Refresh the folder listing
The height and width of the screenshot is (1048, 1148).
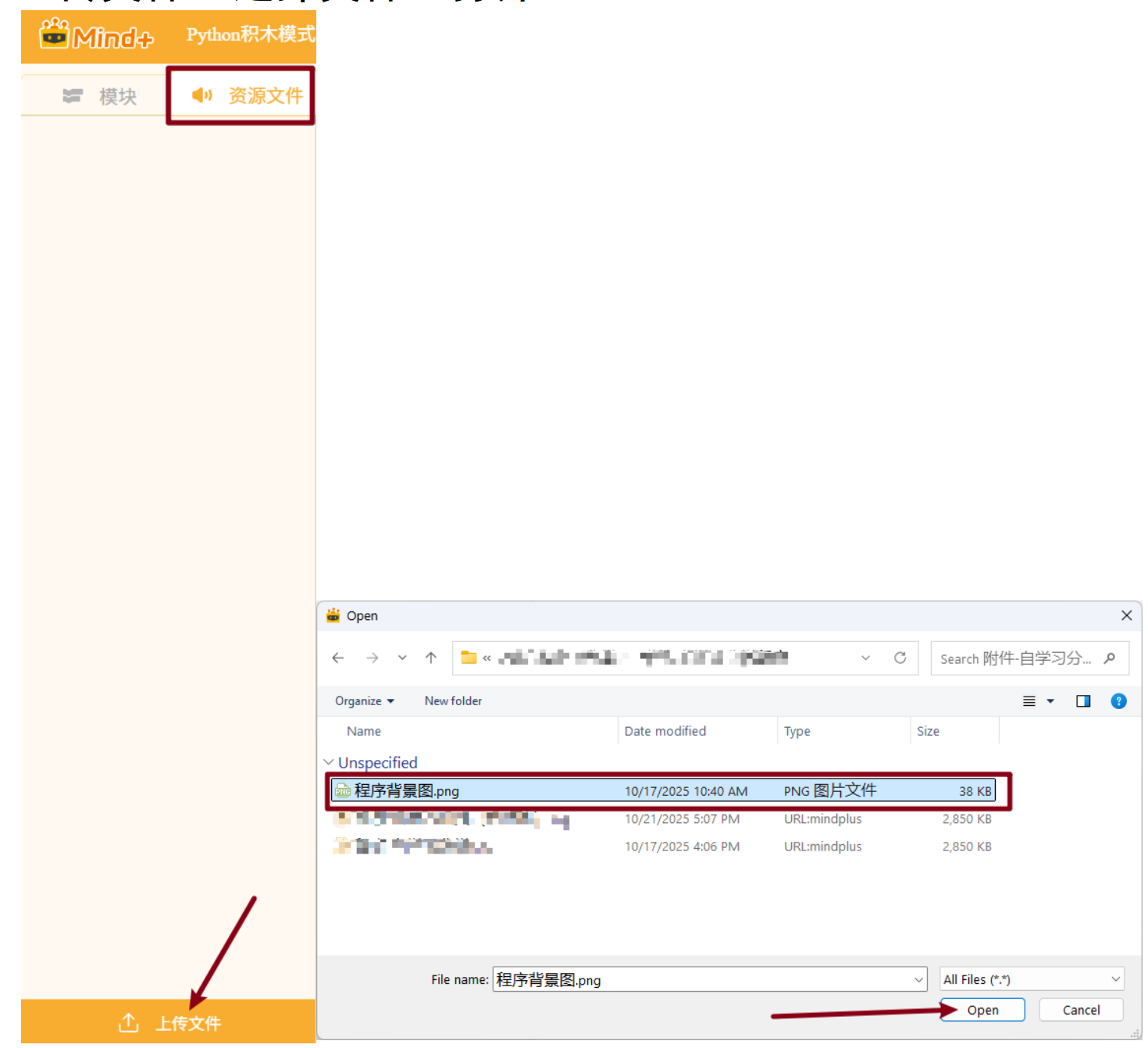(x=900, y=658)
